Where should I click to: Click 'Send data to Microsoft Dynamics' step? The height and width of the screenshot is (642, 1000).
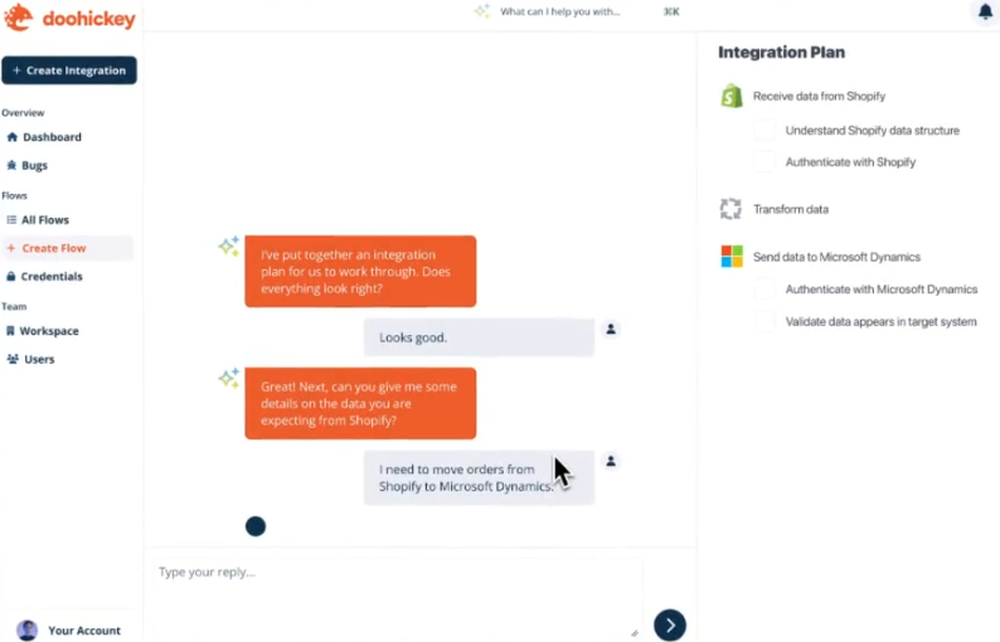(x=837, y=257)
